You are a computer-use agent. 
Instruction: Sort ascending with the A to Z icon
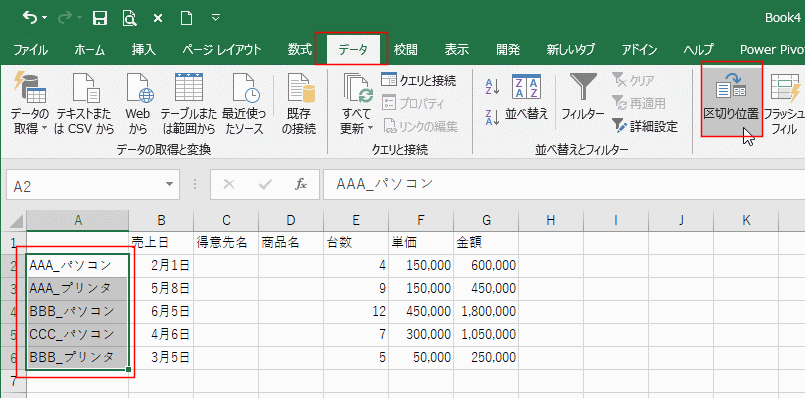(x=492, y=87)
